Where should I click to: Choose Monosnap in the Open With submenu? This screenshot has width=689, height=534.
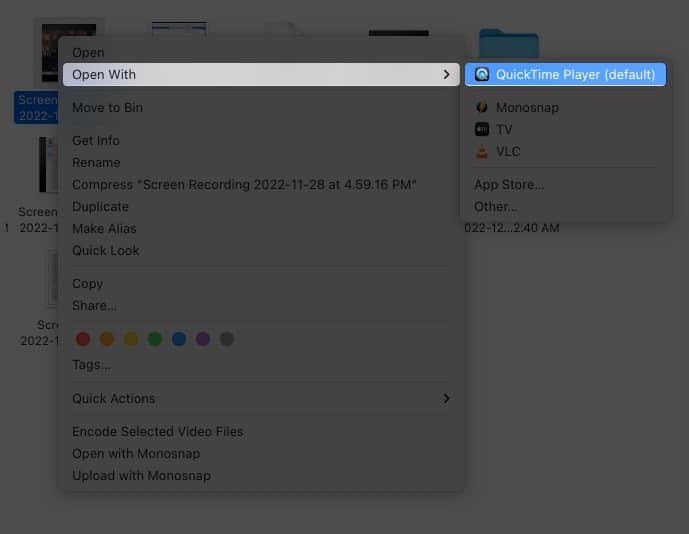(x=565, y=107)
